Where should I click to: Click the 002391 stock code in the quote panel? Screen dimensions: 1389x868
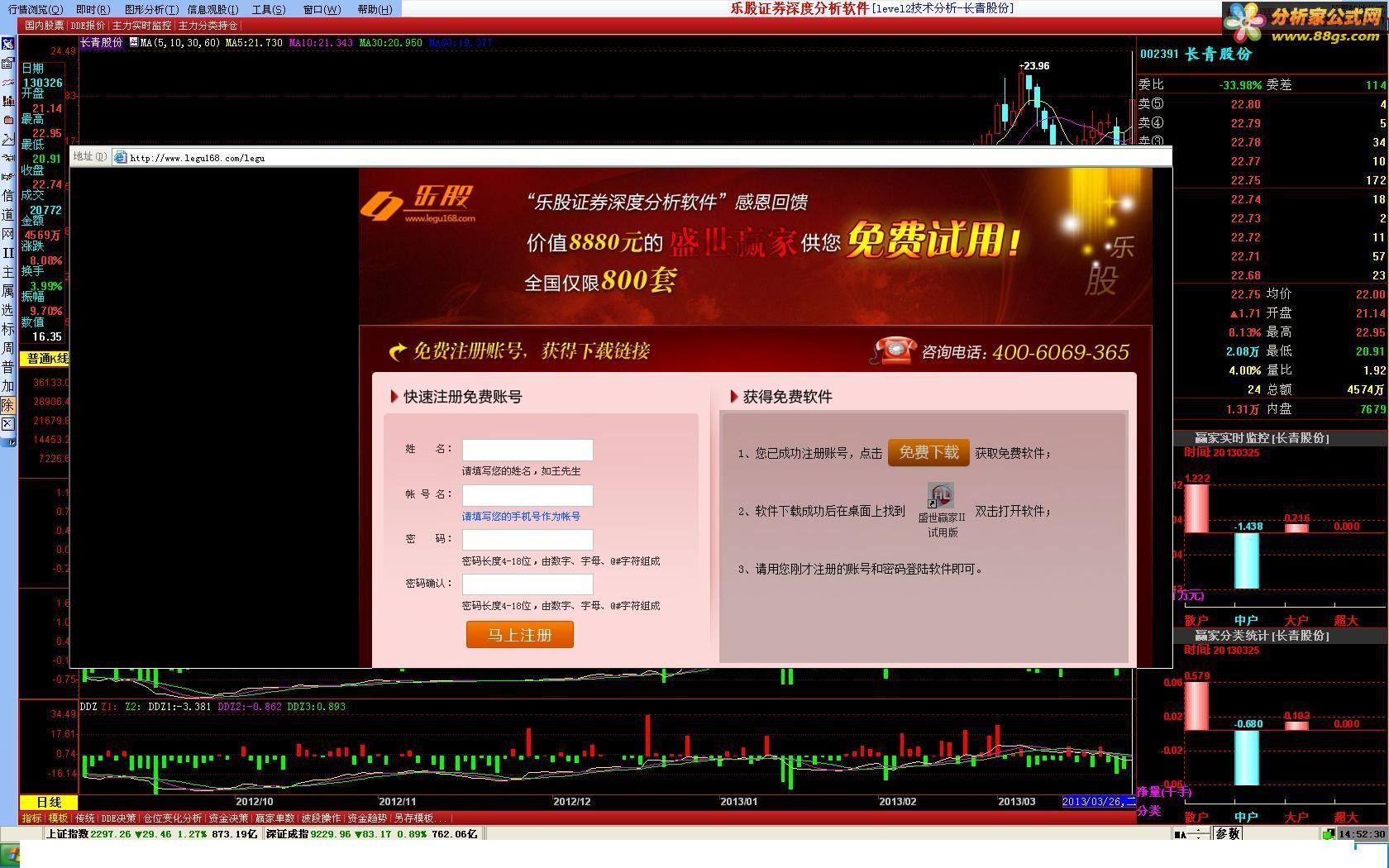[x=1158, y=54]
